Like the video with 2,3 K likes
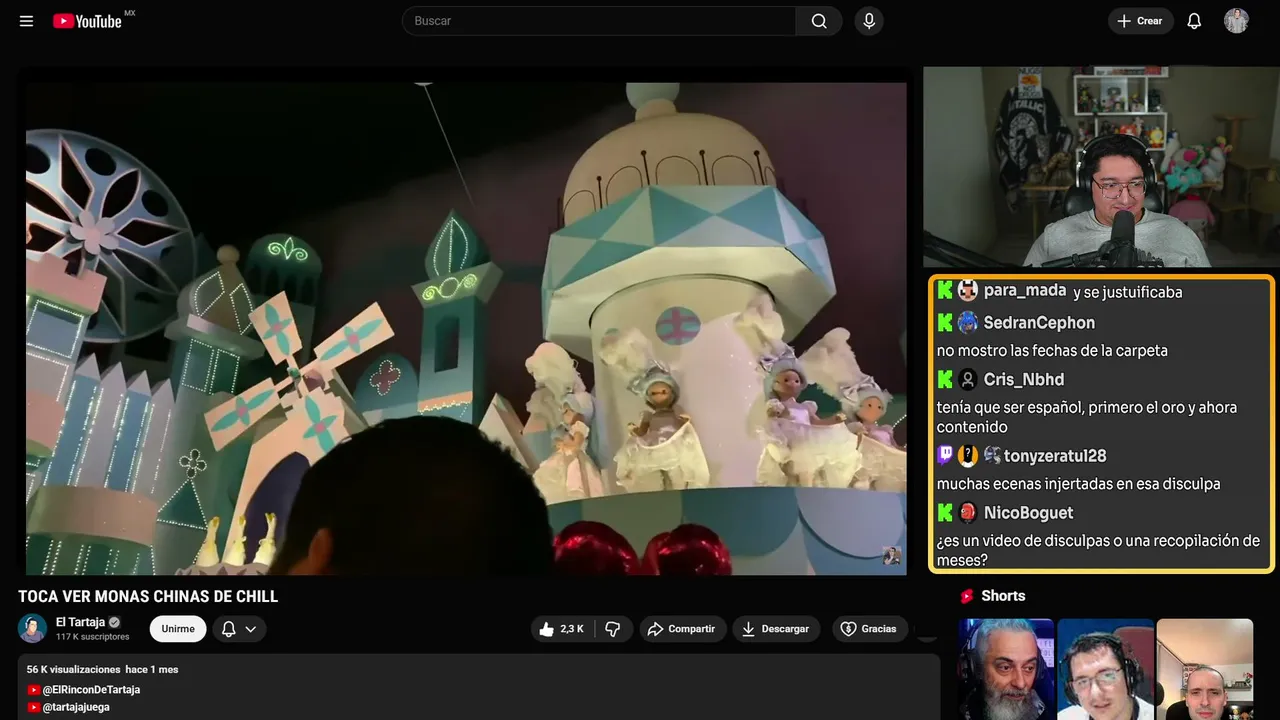This screenshot has width=1280, height=720. point(562,629)
